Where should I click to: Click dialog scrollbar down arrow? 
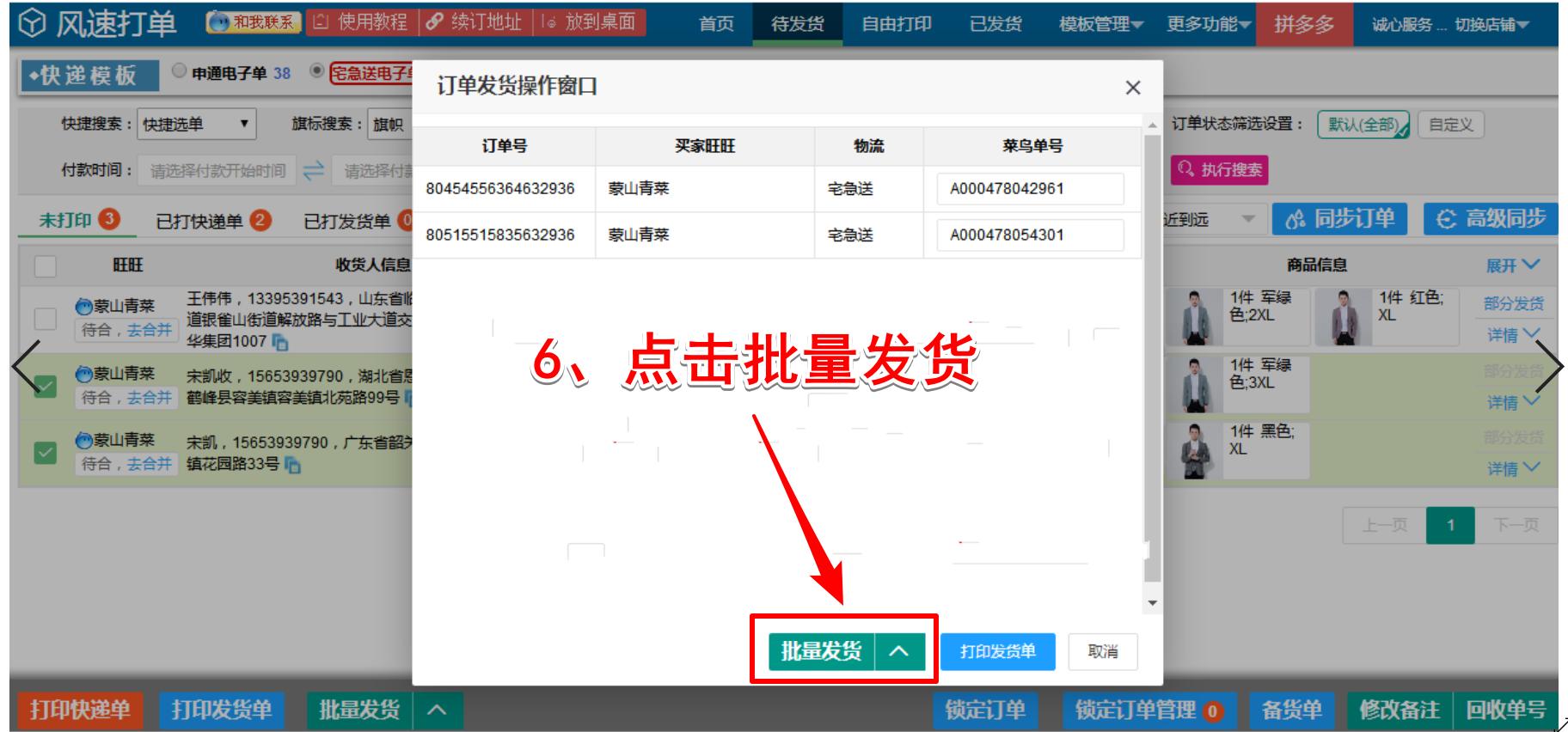point(1153,603)
